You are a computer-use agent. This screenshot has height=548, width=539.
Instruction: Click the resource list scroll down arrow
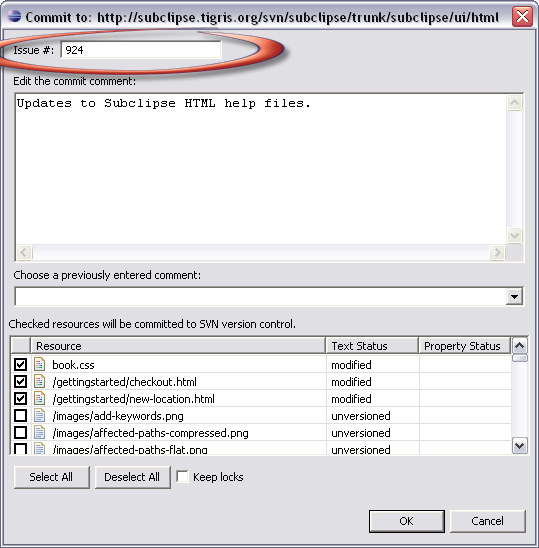[520, 446]
